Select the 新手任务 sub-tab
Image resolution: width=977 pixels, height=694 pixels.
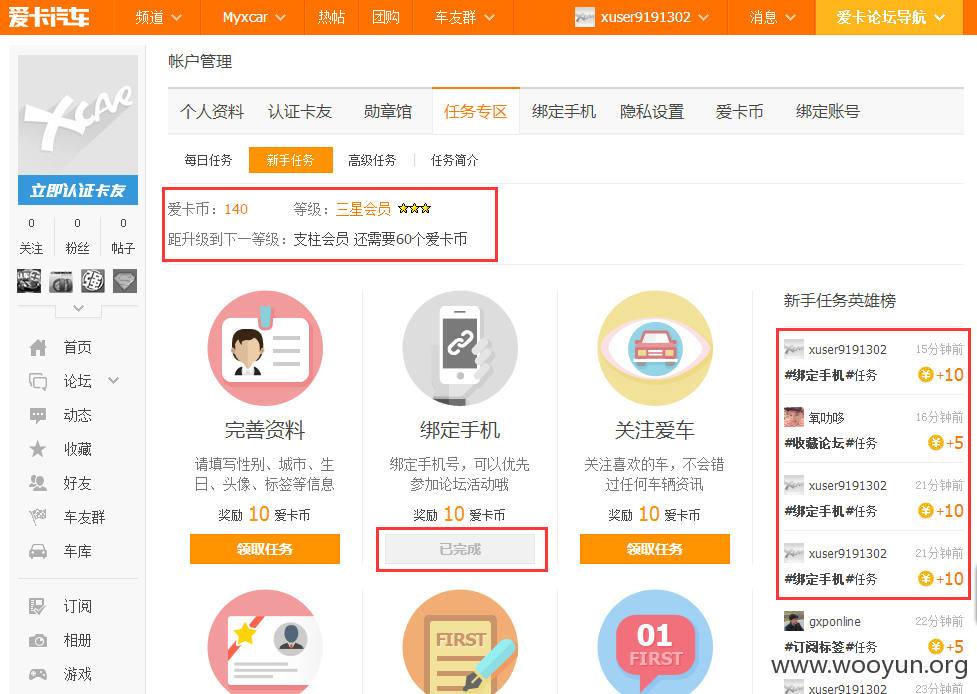(290, 160)
